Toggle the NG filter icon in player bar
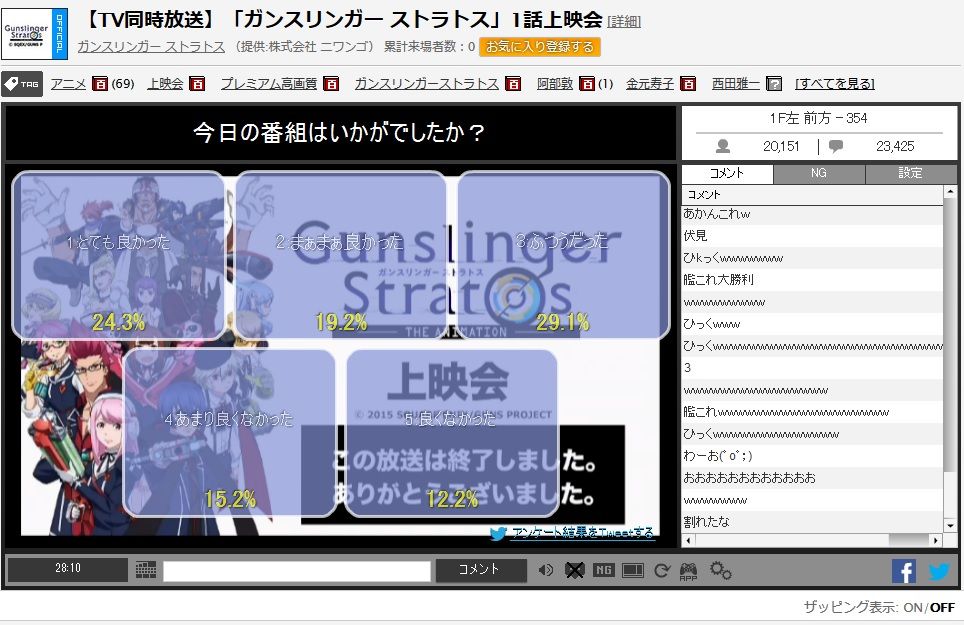The image size is (964, 625). click(603, 570)
